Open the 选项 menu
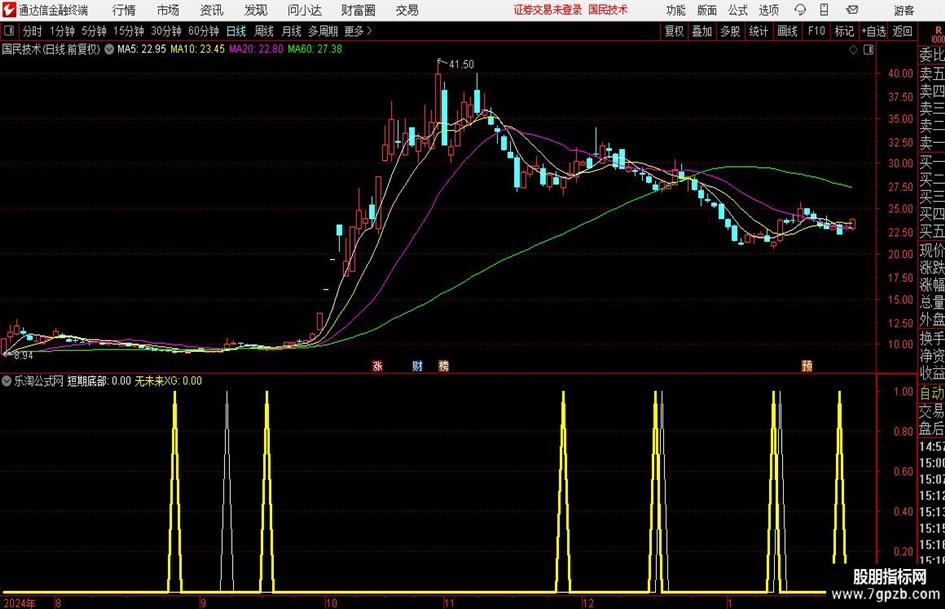 coord(768,10)
